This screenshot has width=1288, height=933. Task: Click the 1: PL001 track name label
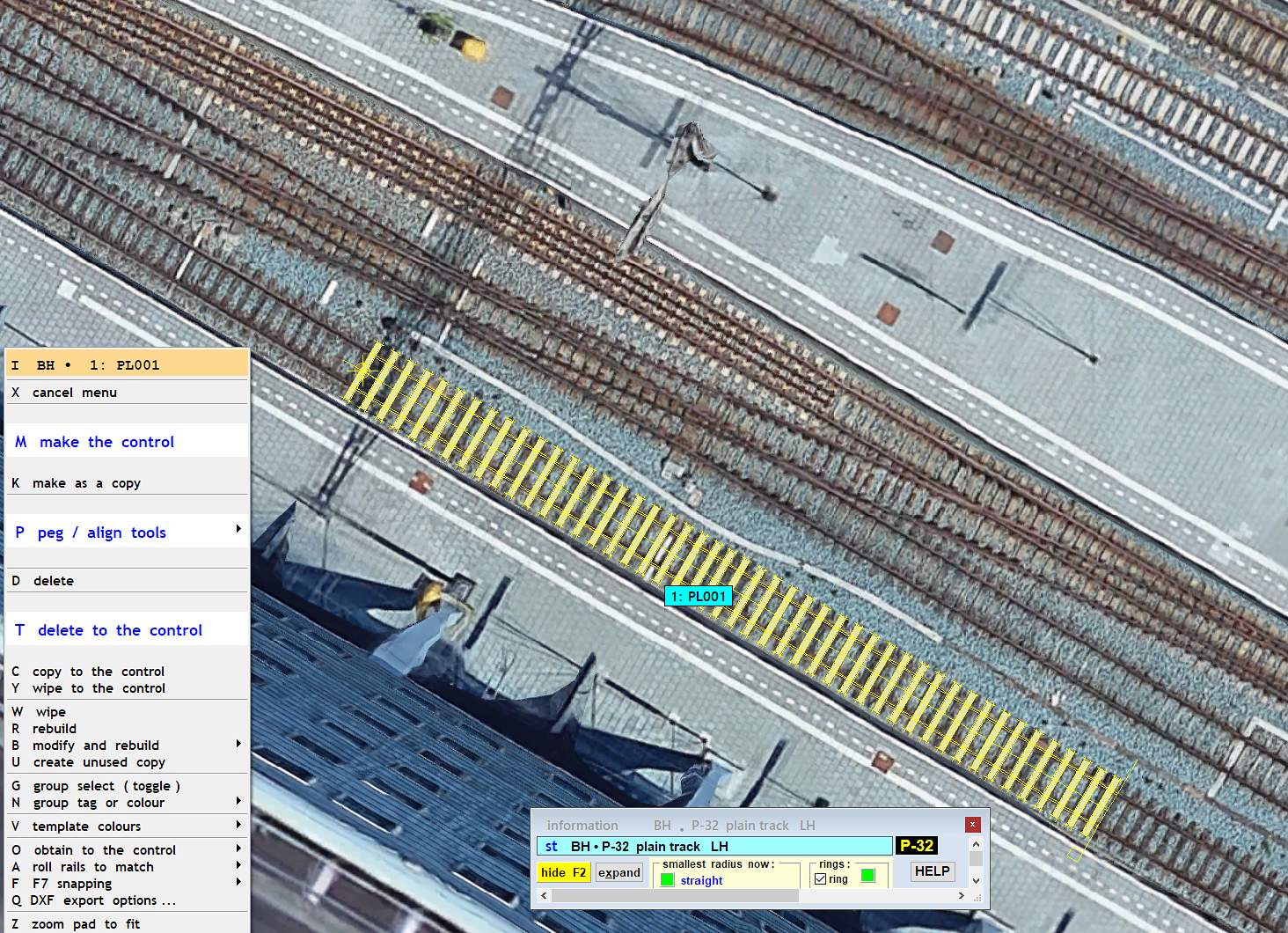(699, 596)
